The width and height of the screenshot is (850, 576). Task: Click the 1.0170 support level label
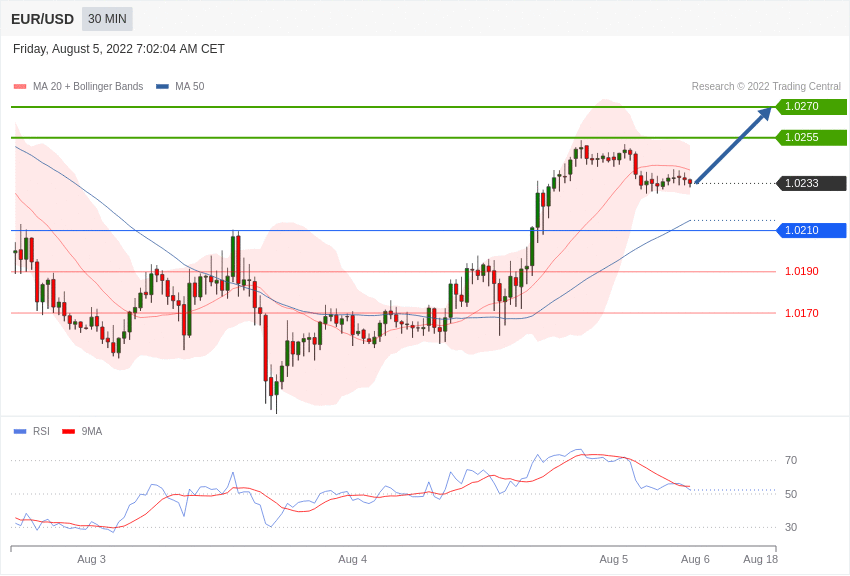point(802,313)
